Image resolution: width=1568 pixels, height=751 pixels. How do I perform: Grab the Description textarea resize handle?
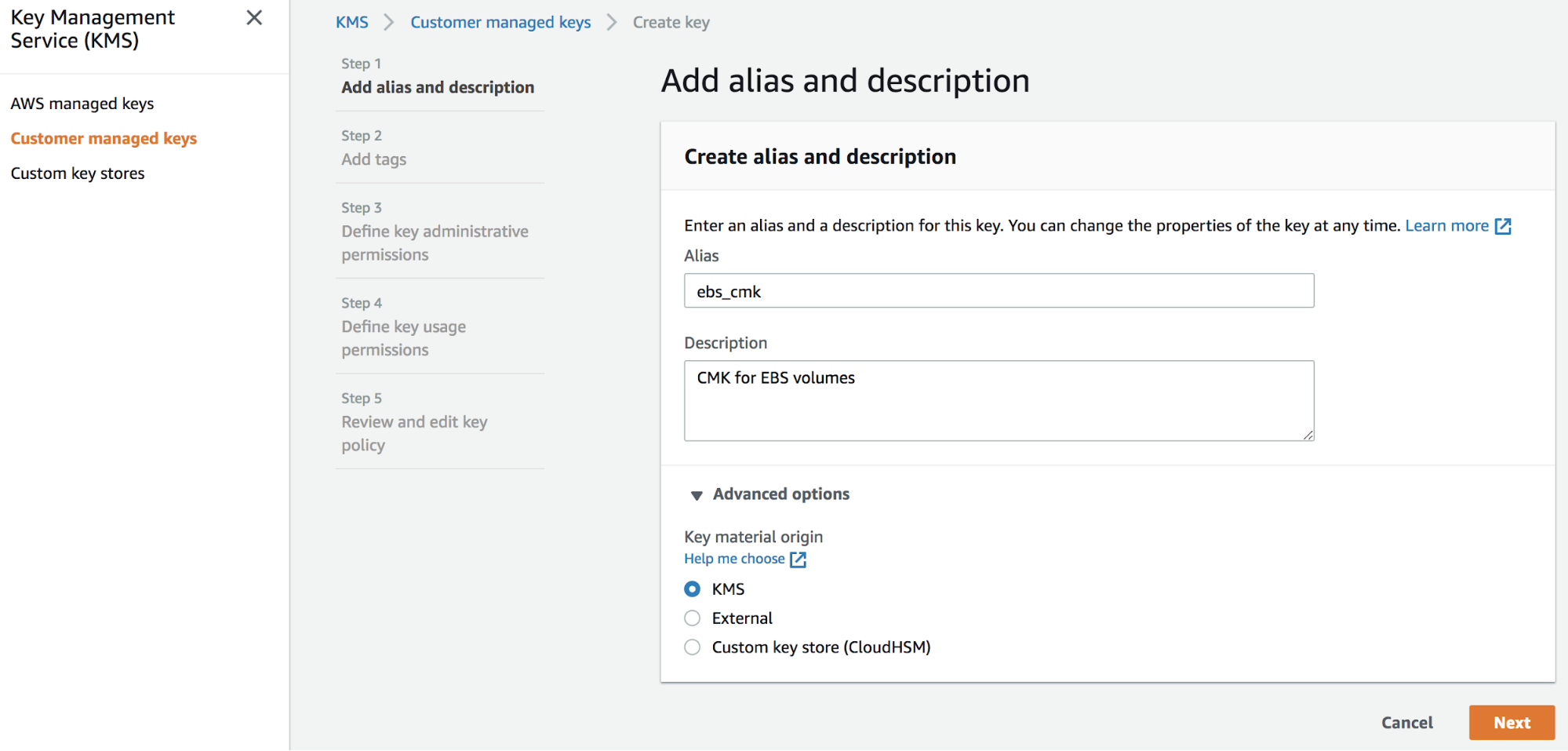[x=1308, y=435]
